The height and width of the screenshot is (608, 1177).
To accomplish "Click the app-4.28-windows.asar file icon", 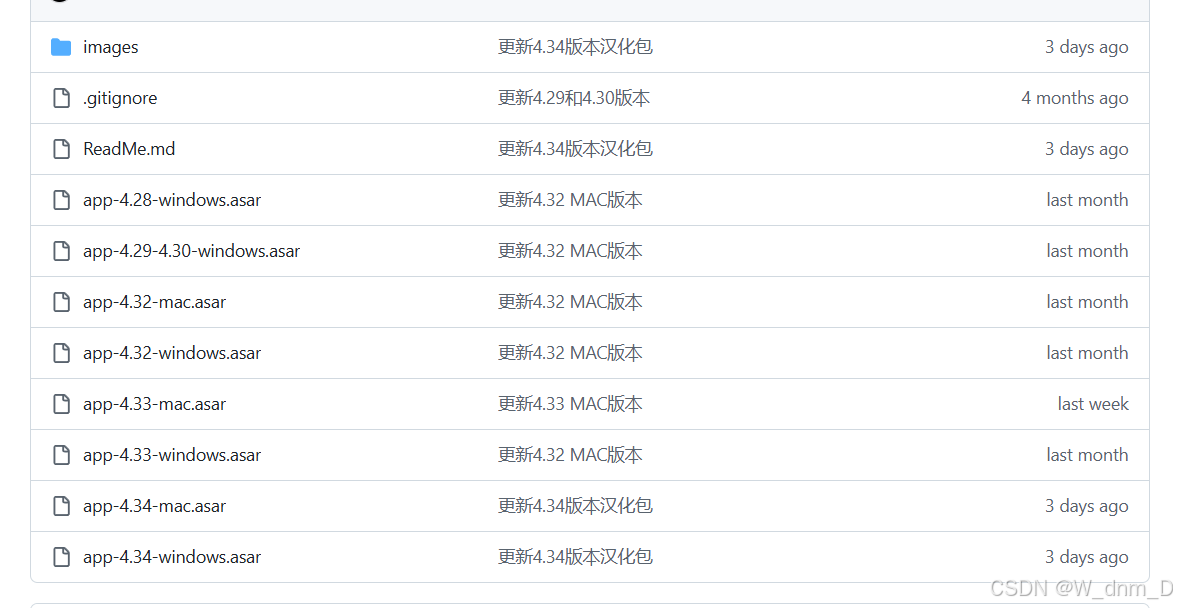I will tap(62, 200).
